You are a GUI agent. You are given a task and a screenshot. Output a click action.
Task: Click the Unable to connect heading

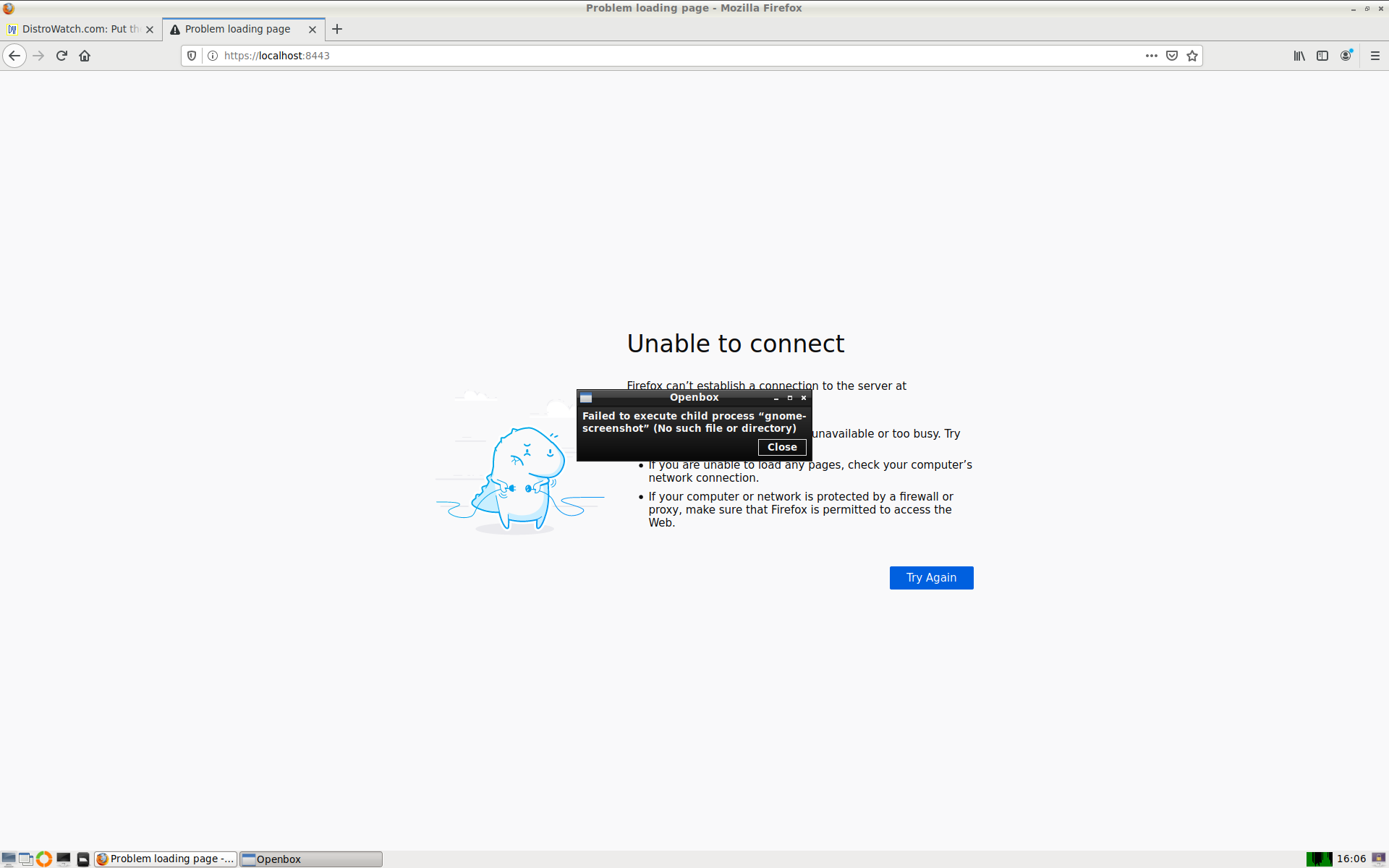pos(735,344)
